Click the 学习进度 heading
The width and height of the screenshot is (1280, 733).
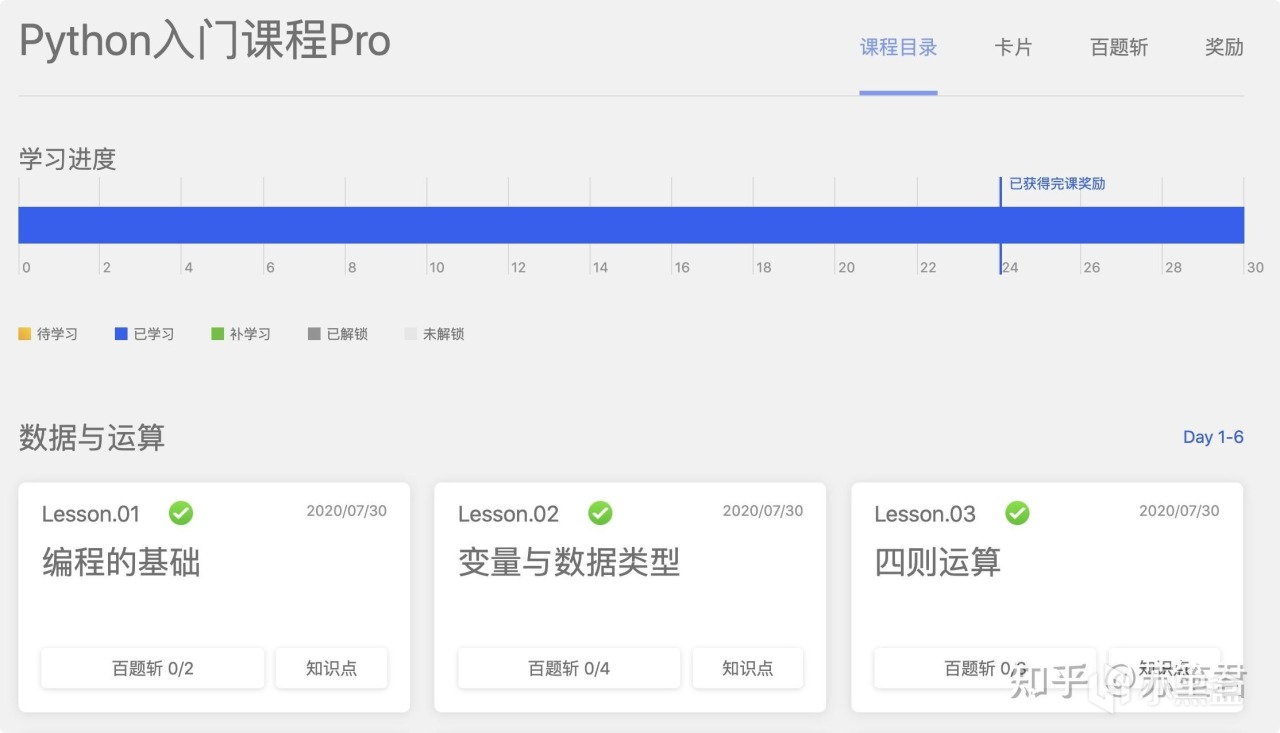point(68,159)
